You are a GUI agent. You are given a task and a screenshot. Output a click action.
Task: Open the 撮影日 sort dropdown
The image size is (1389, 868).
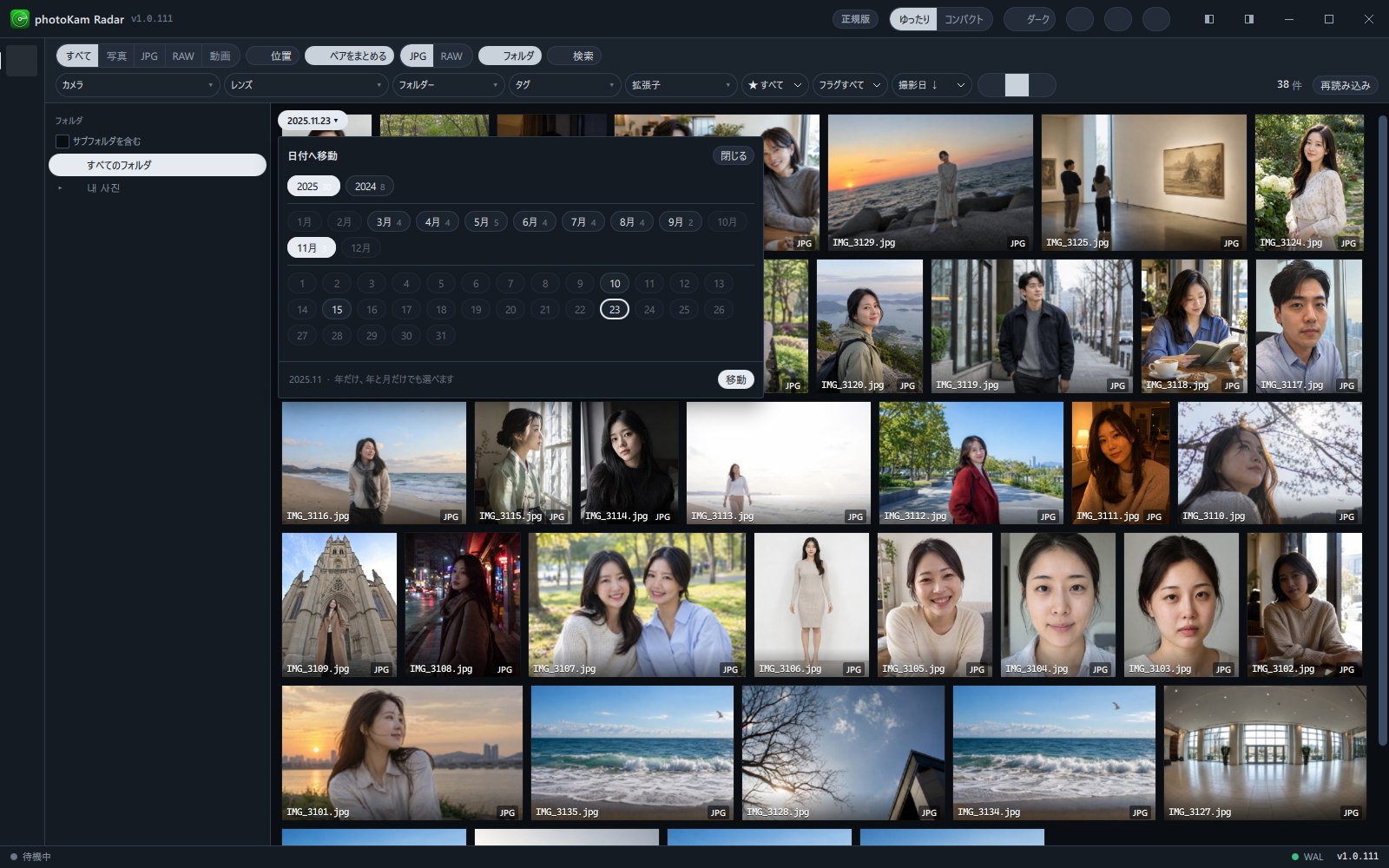[x=931, y=85]
